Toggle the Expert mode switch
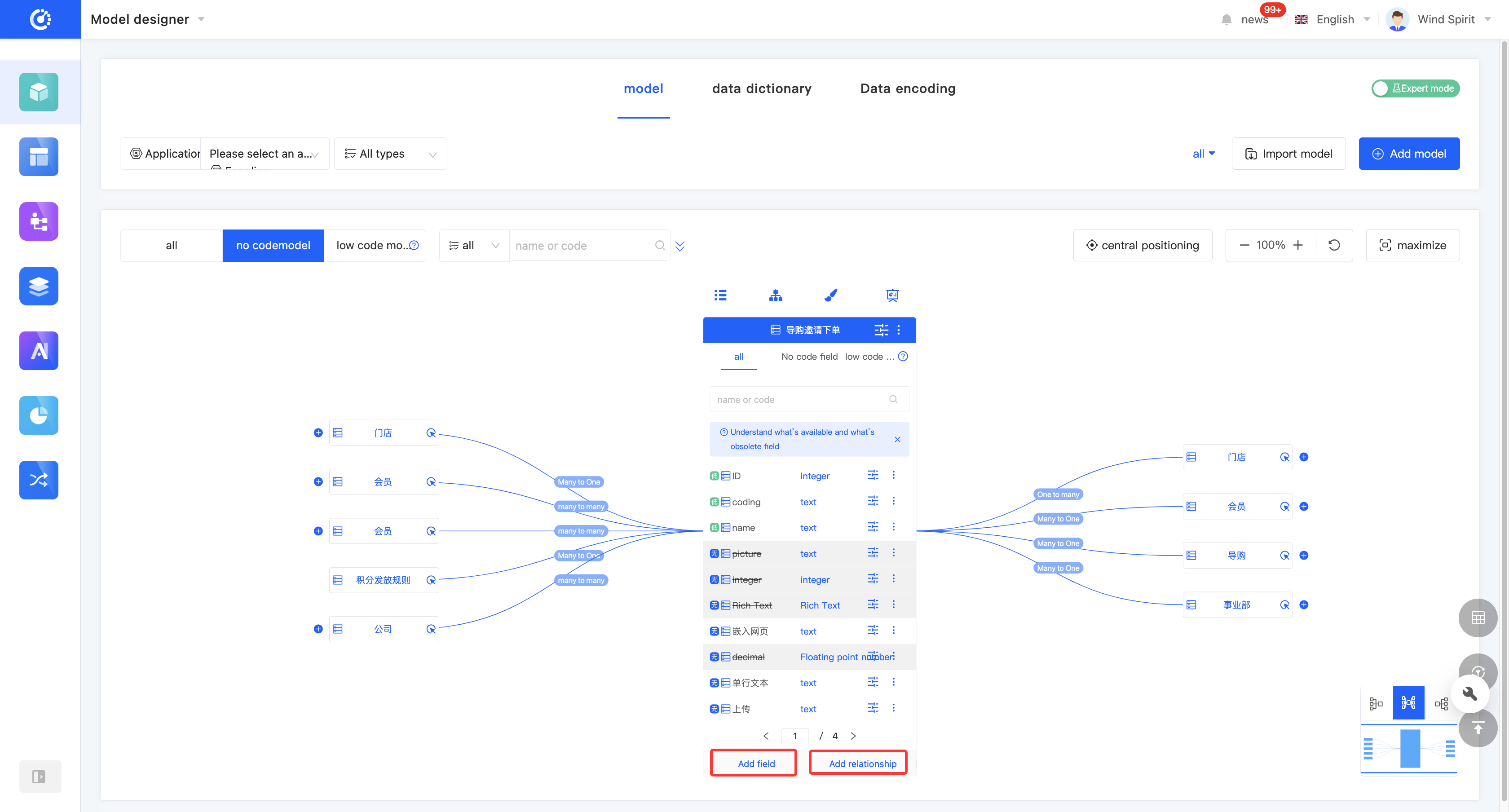Image resolution: width=1509 pixels, height=812 pixels. pyautogui.click(x=1415, y=88)
